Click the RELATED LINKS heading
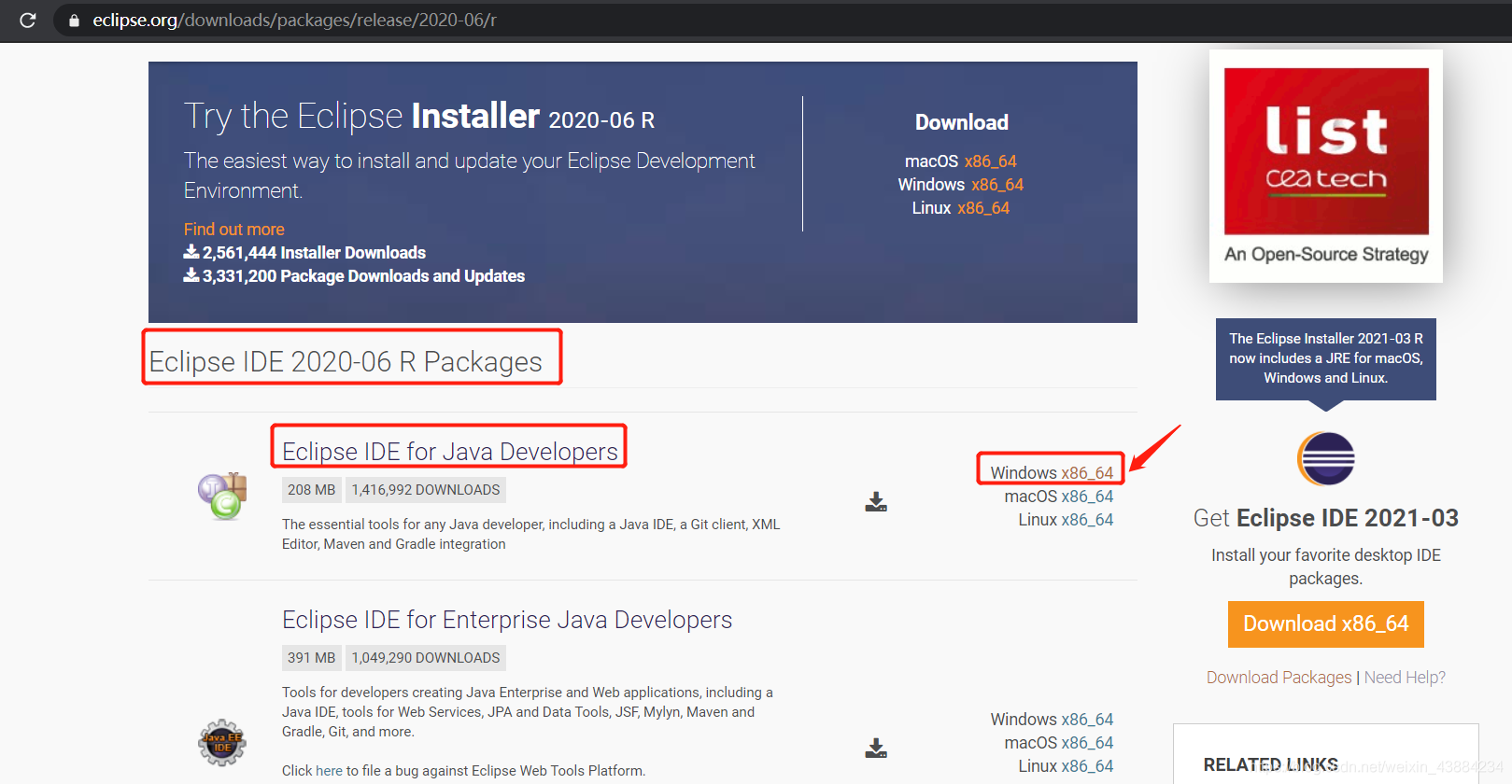 tap(1270, 764)
